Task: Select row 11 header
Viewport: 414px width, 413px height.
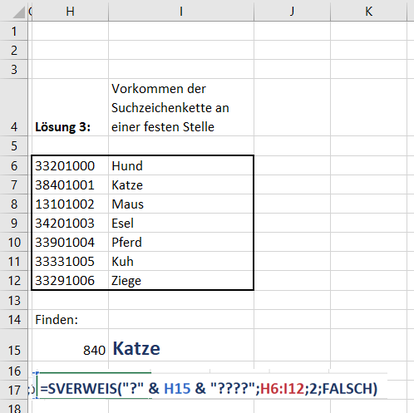Action: point(14,261)
